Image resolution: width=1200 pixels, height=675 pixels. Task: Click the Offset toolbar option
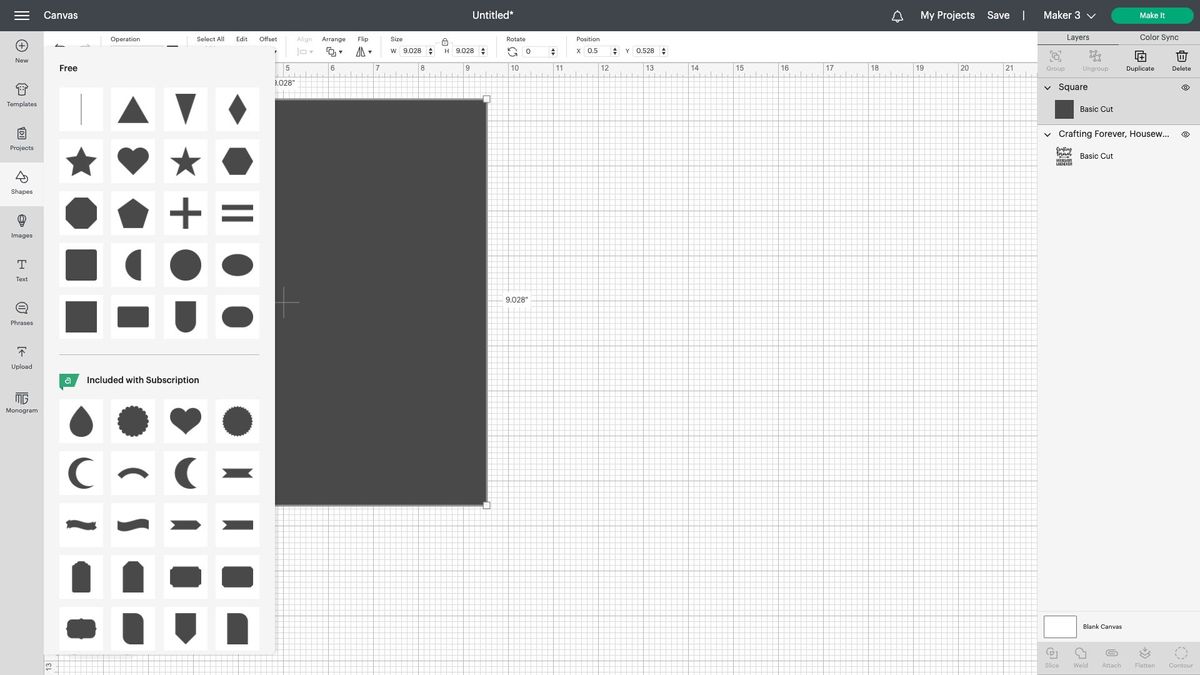(x=268, y=39)
